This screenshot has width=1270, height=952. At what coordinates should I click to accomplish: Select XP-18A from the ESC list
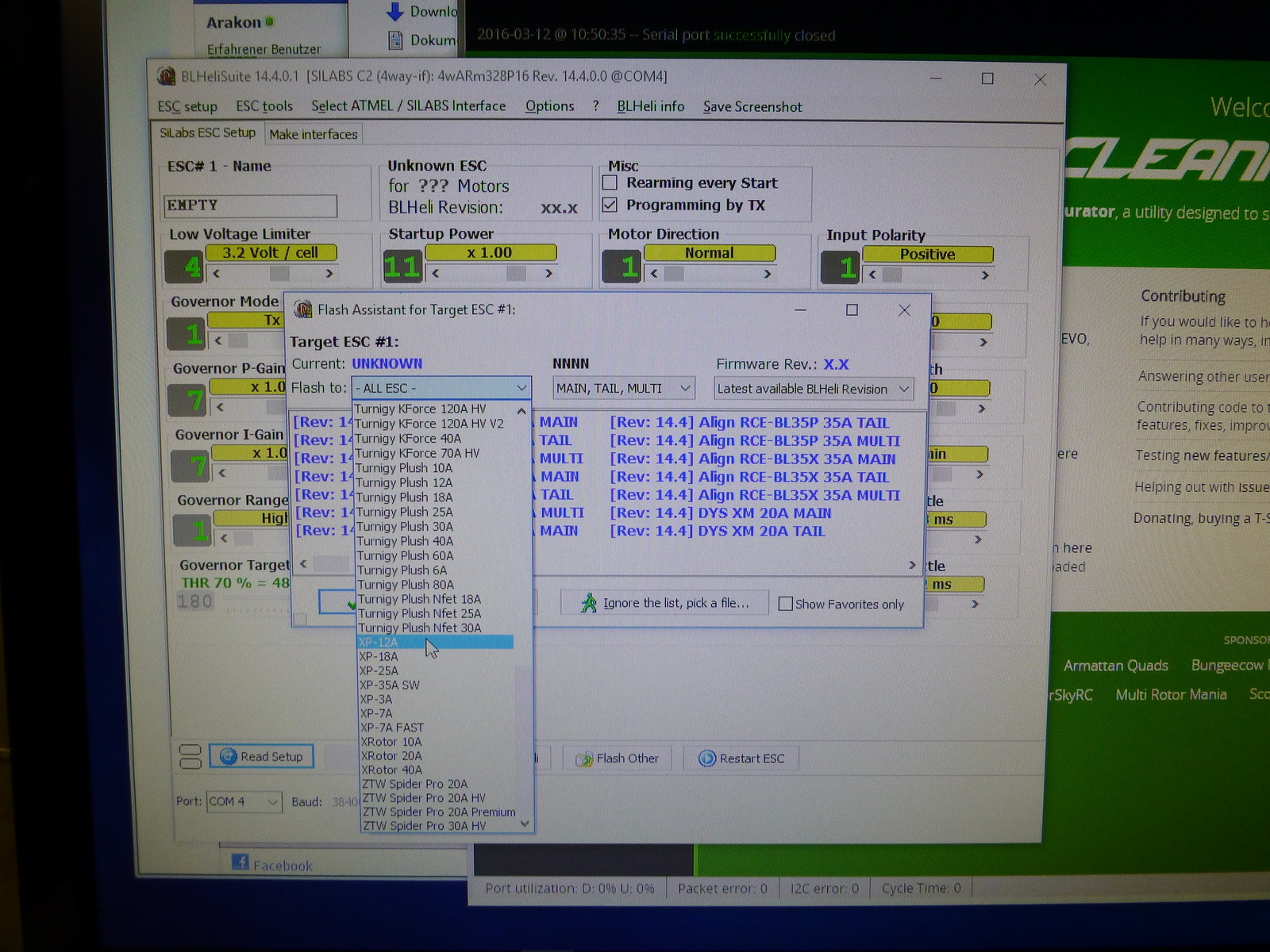tap(379, 656)
